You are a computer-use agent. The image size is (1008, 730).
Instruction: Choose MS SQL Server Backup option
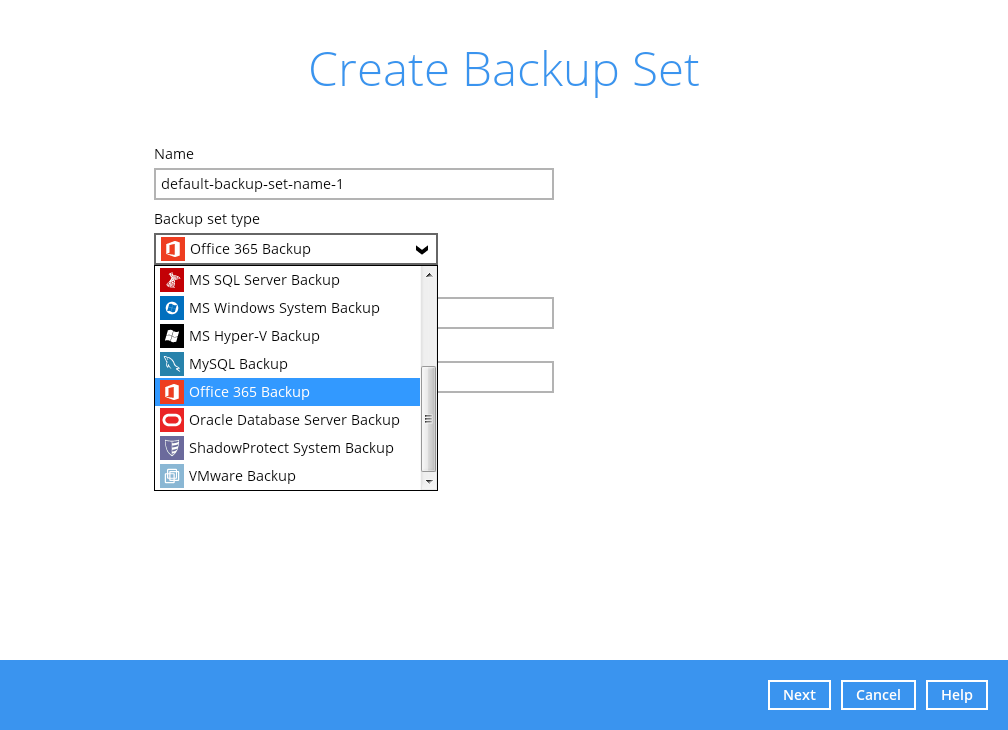(287, 280)
